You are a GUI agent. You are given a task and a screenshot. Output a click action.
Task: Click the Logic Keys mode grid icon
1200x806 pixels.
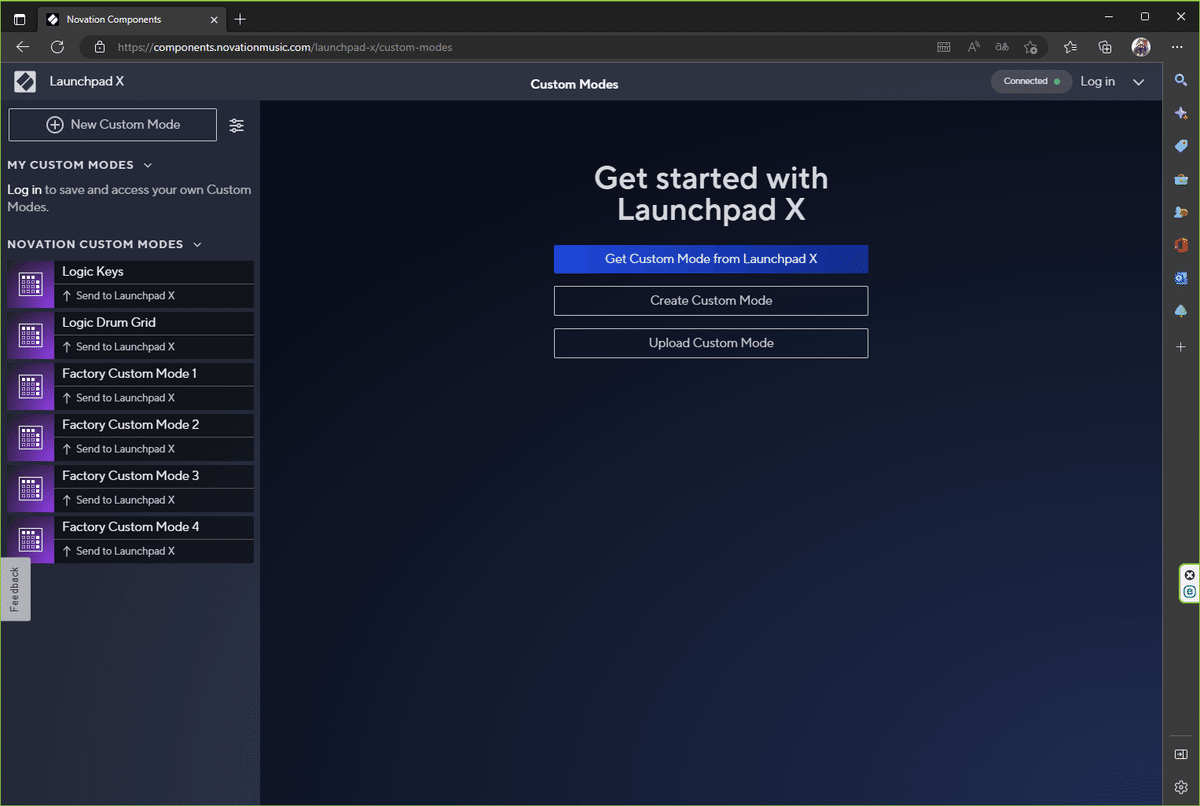coord(31,284)
